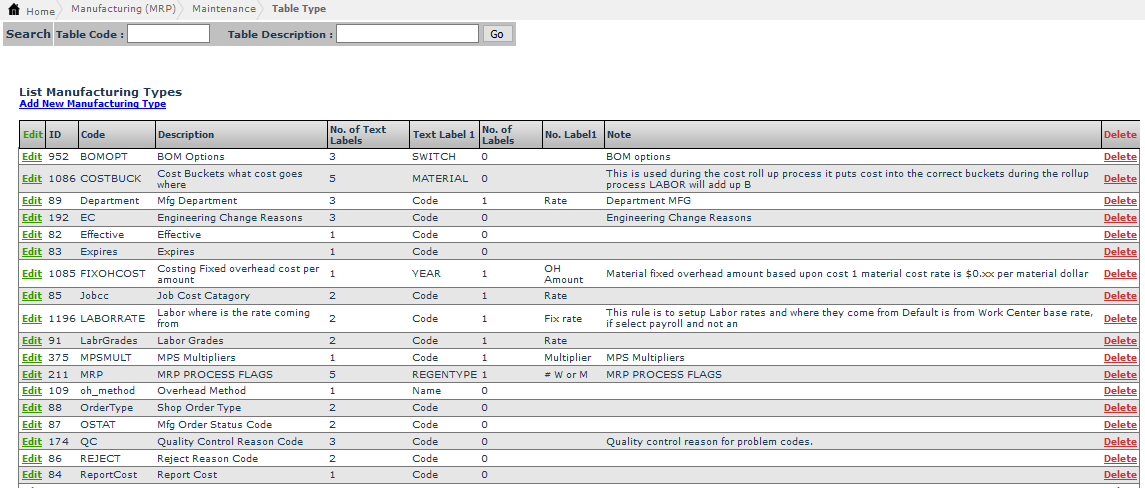Edit the ReportCost row

click(x=32, y=475)
